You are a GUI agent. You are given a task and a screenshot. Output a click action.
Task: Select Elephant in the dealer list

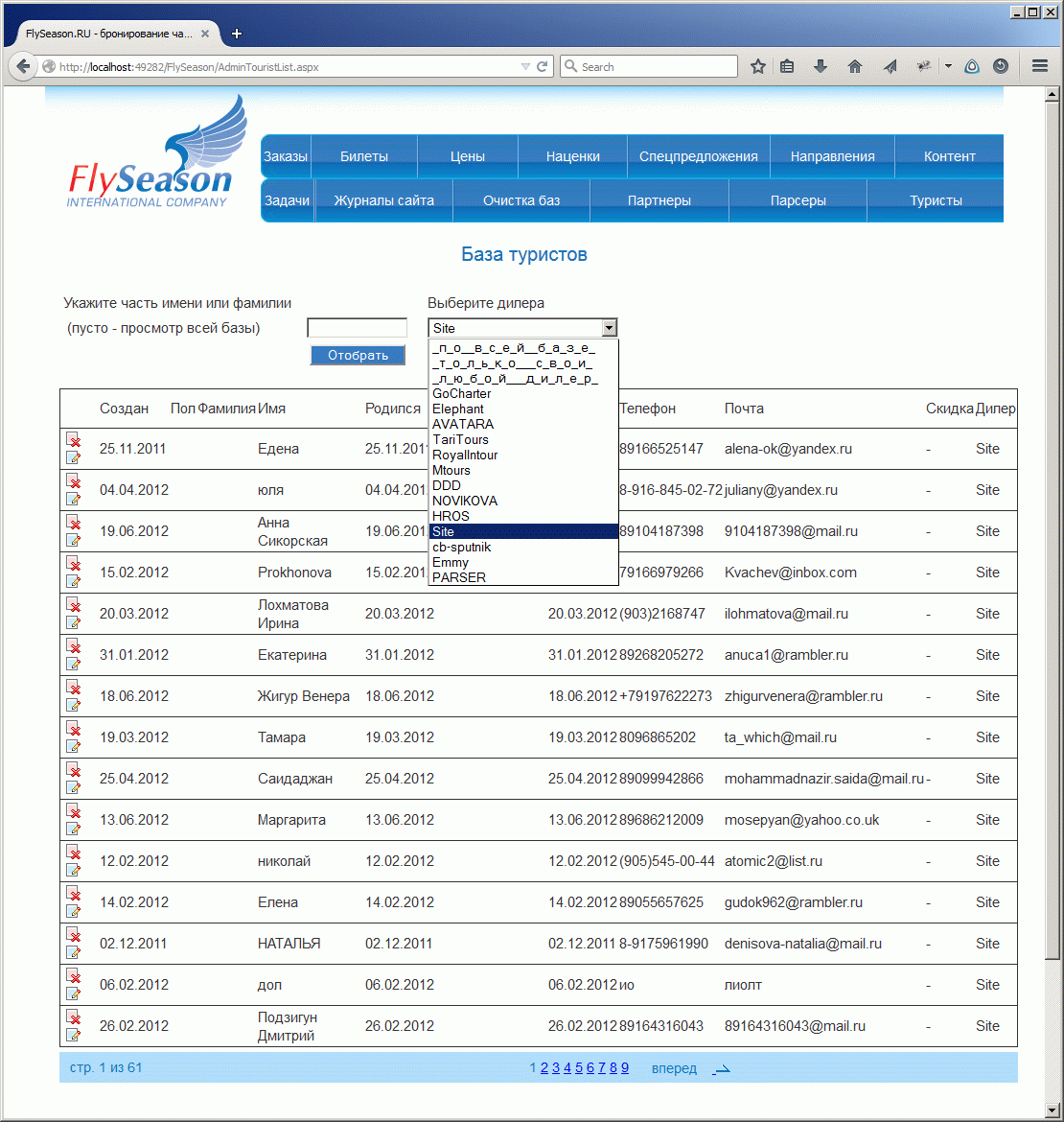click(x=522, y=409)
